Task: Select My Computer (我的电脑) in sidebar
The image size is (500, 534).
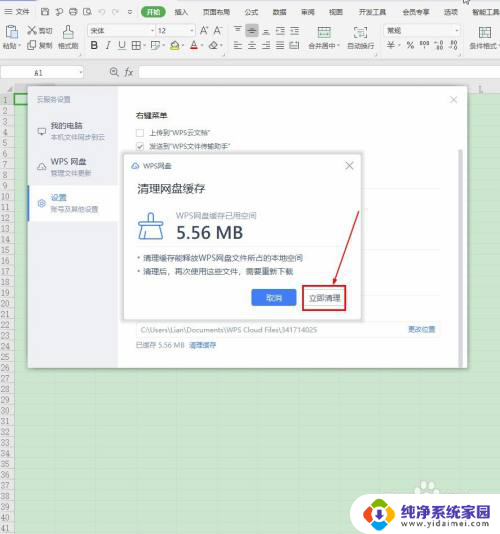Action: click(73, 131)
